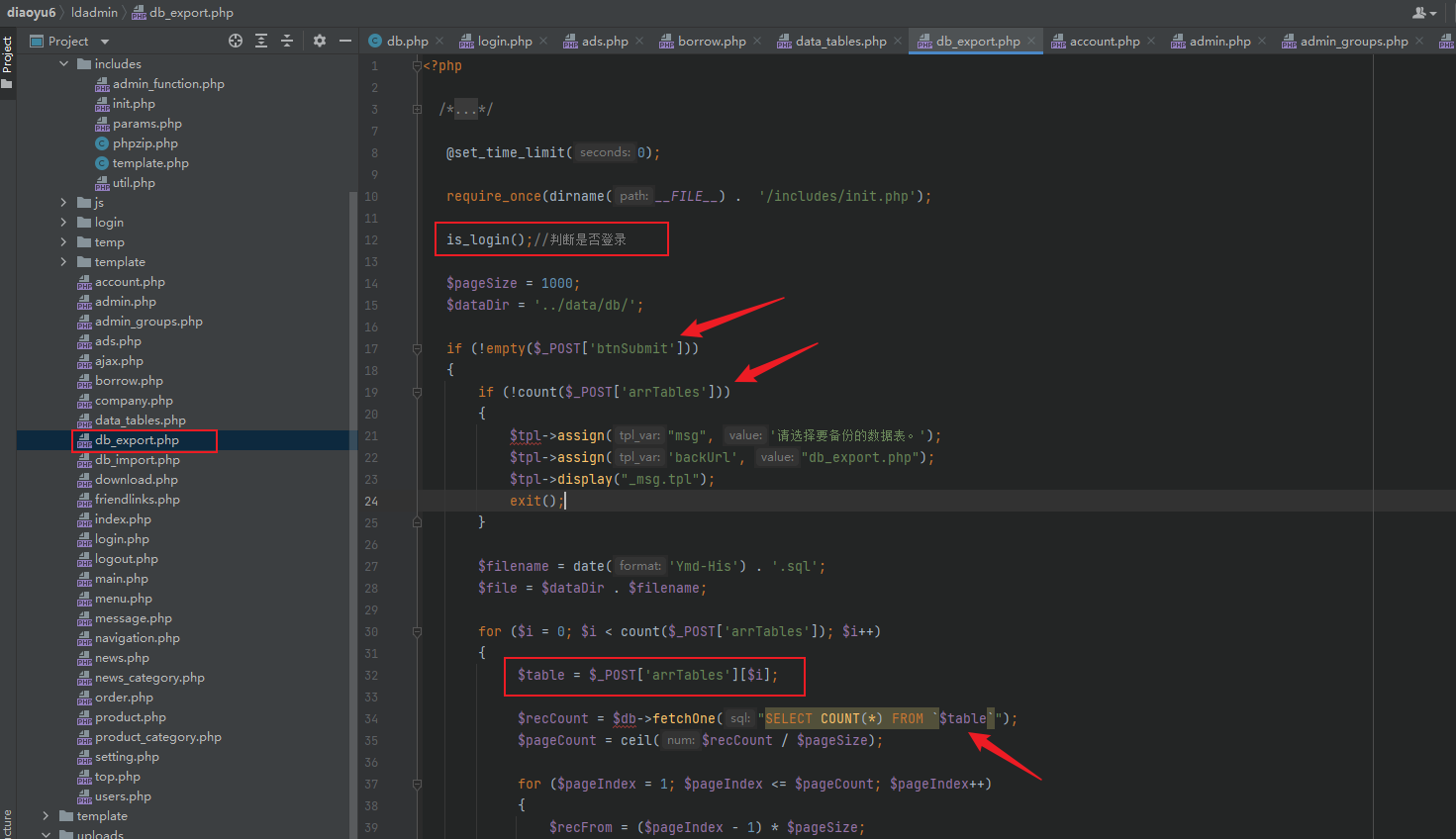Close the db.php tab
1456x839 pixels.
tap(439, 41)
